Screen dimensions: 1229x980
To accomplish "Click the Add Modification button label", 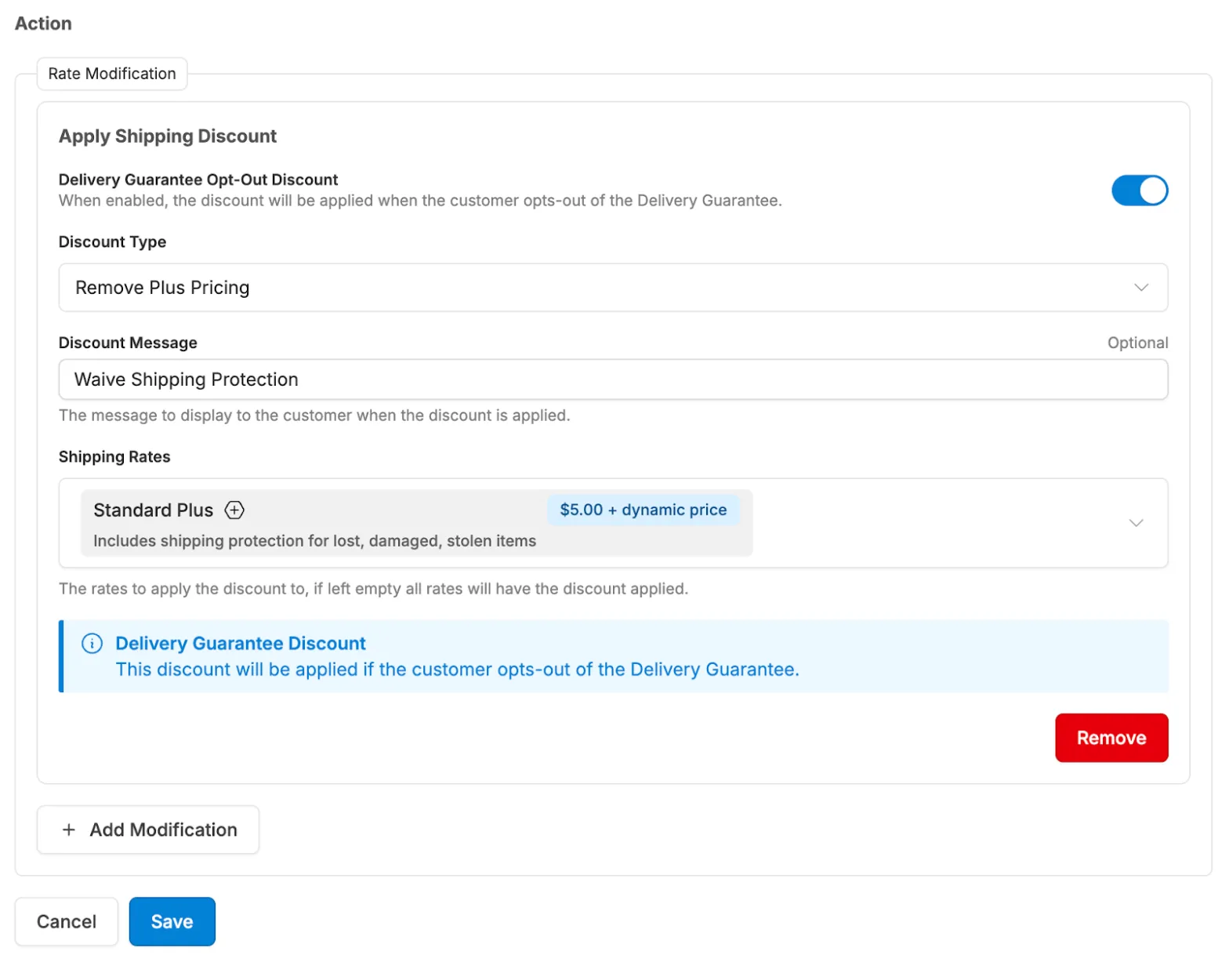I will [163, 829].
